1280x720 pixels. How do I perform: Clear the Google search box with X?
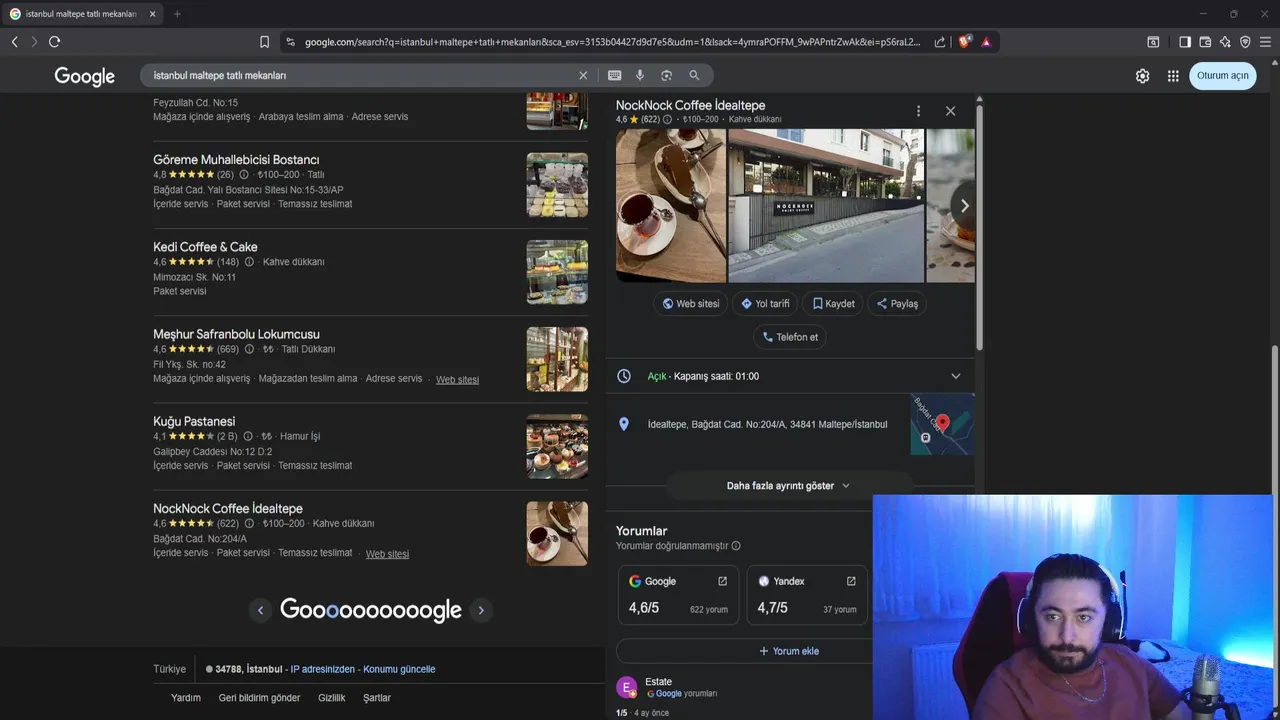click(x=583, y=75)
